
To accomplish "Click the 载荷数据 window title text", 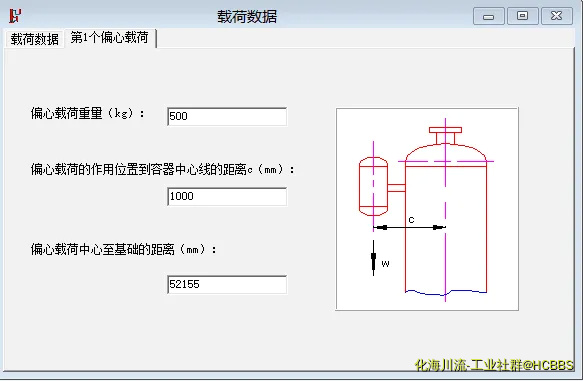I will coord(247,17).
